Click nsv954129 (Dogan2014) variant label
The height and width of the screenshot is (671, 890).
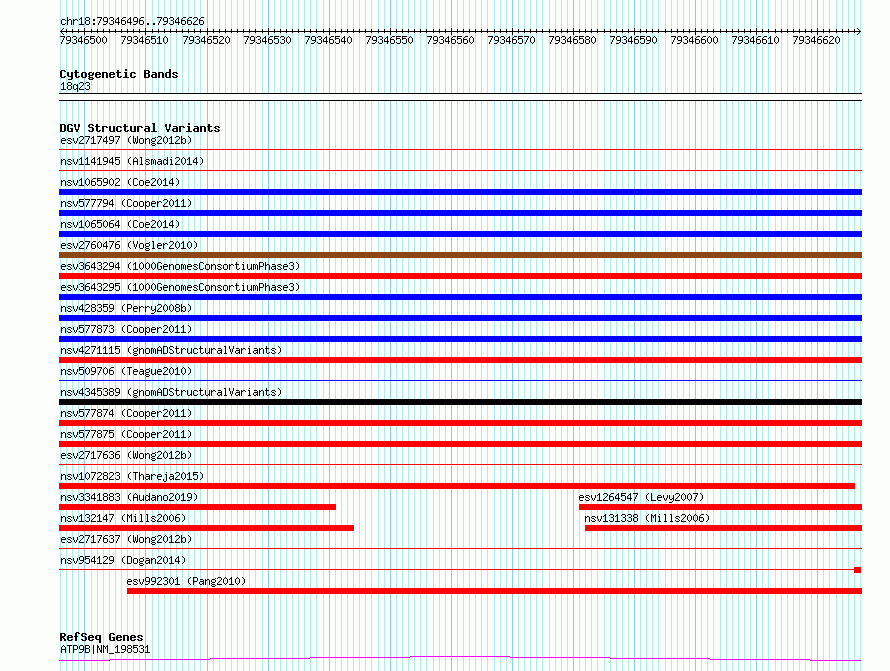123,560
